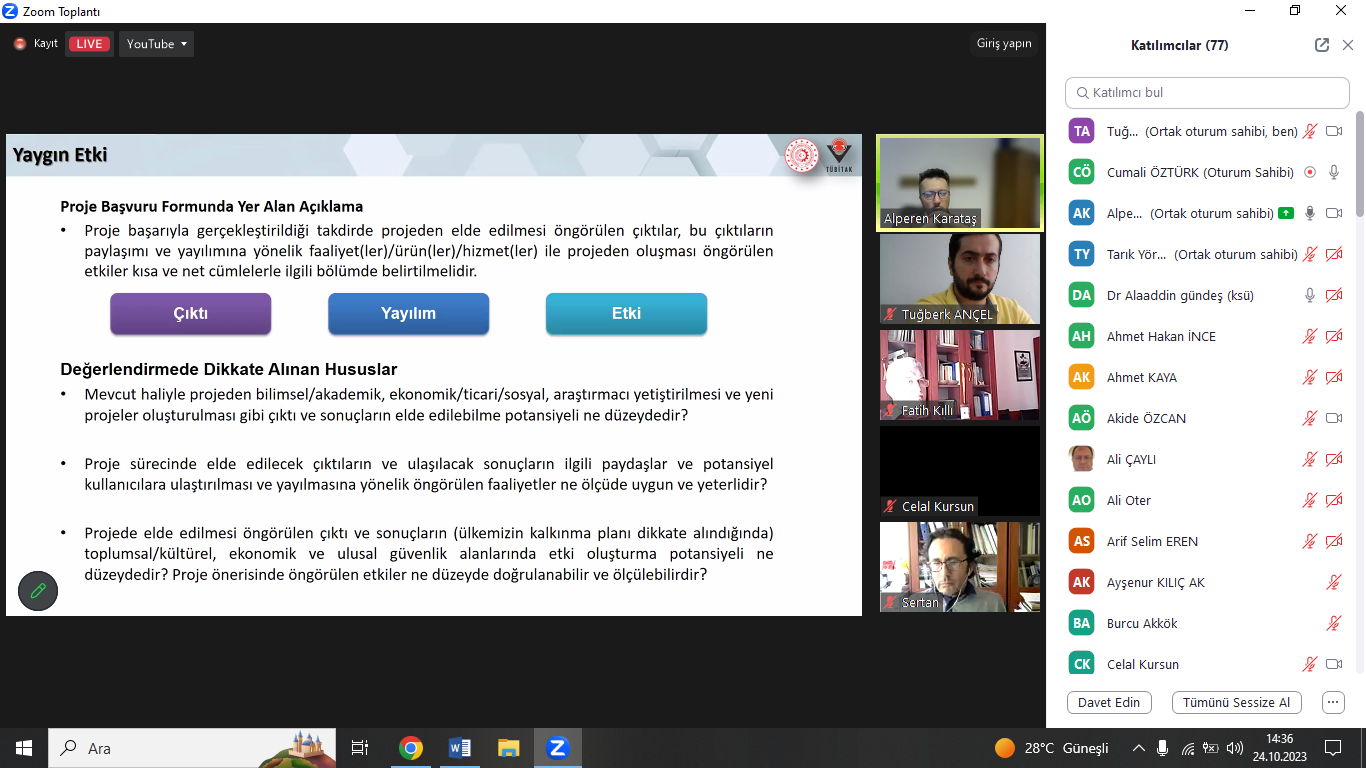Click the green annotation pencil icon
Screen dimensions: 1366x768
pyautogui.click(x=38, y=591)
